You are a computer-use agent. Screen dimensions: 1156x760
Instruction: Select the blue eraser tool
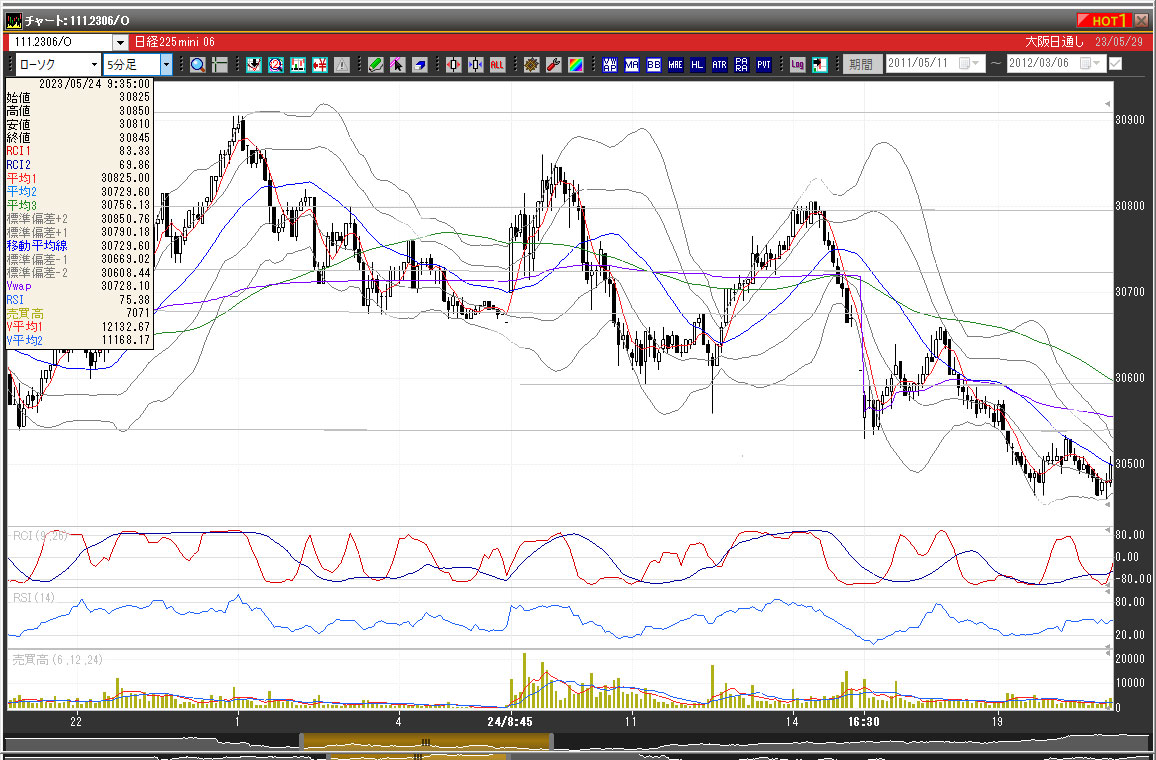419,65
